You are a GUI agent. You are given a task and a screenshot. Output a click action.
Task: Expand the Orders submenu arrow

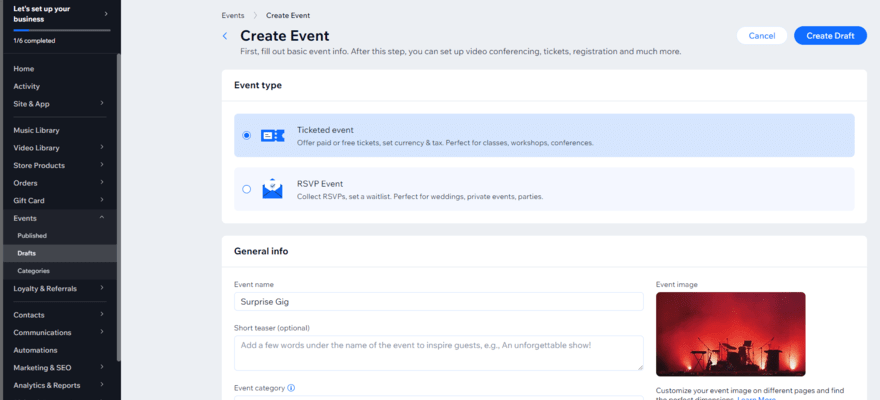(x=102, y=182)
